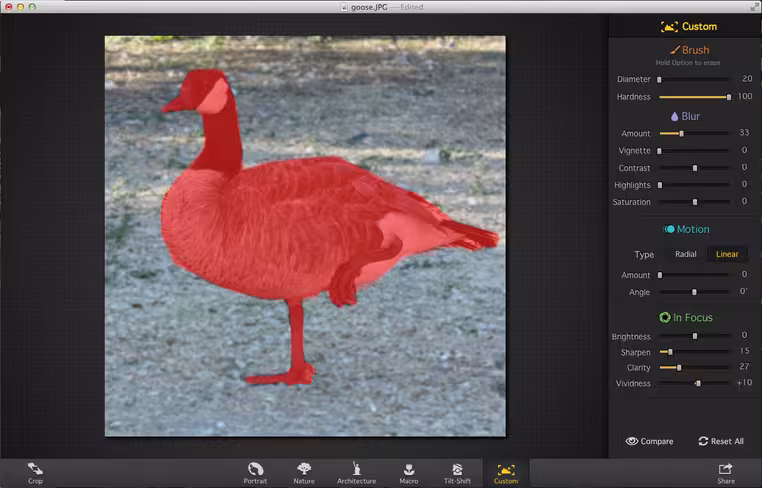Screen dimensions: 762x488
Task: Choose Linear motion type
Action: (x=727, y=254)
